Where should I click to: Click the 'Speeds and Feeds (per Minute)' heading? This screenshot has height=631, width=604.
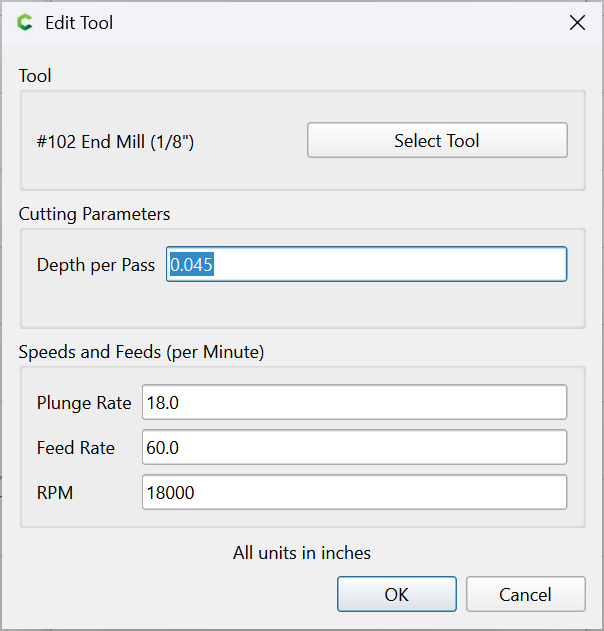click(142, 352)
